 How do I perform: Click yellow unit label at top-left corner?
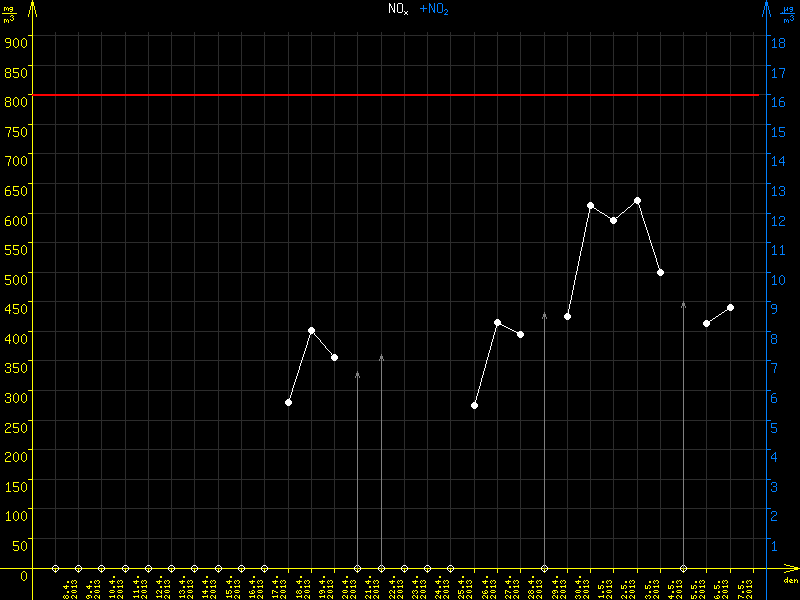9,13
